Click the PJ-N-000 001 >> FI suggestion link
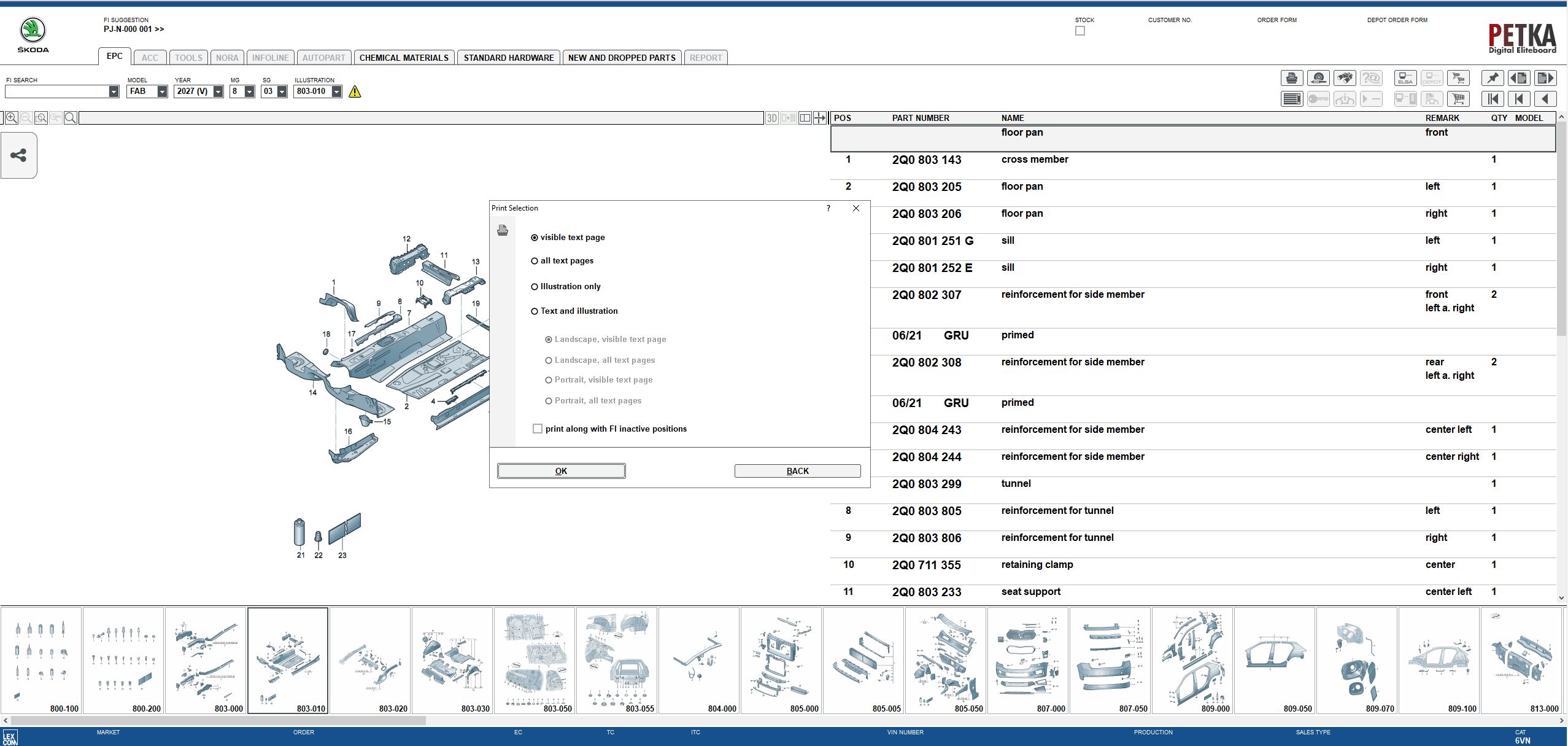The width and height of the screenshot is (1568, 746). coord(134,29)
